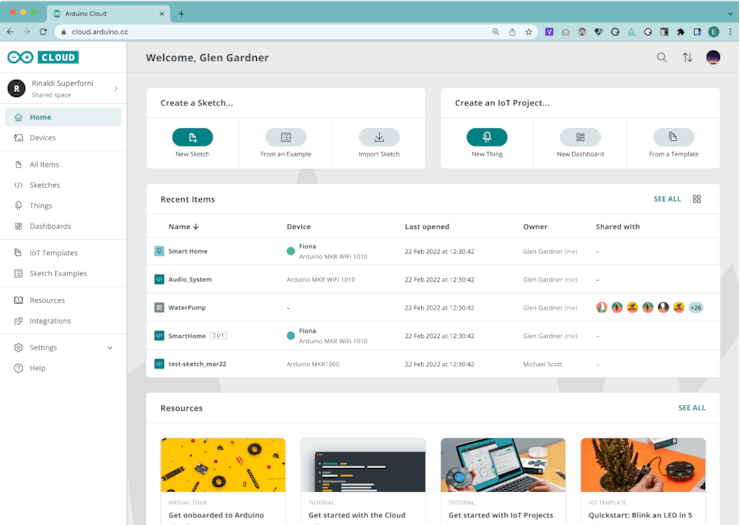Click the New Dashboard icon
The height and width of the screenshot is (525, 740).
(580, 137)
